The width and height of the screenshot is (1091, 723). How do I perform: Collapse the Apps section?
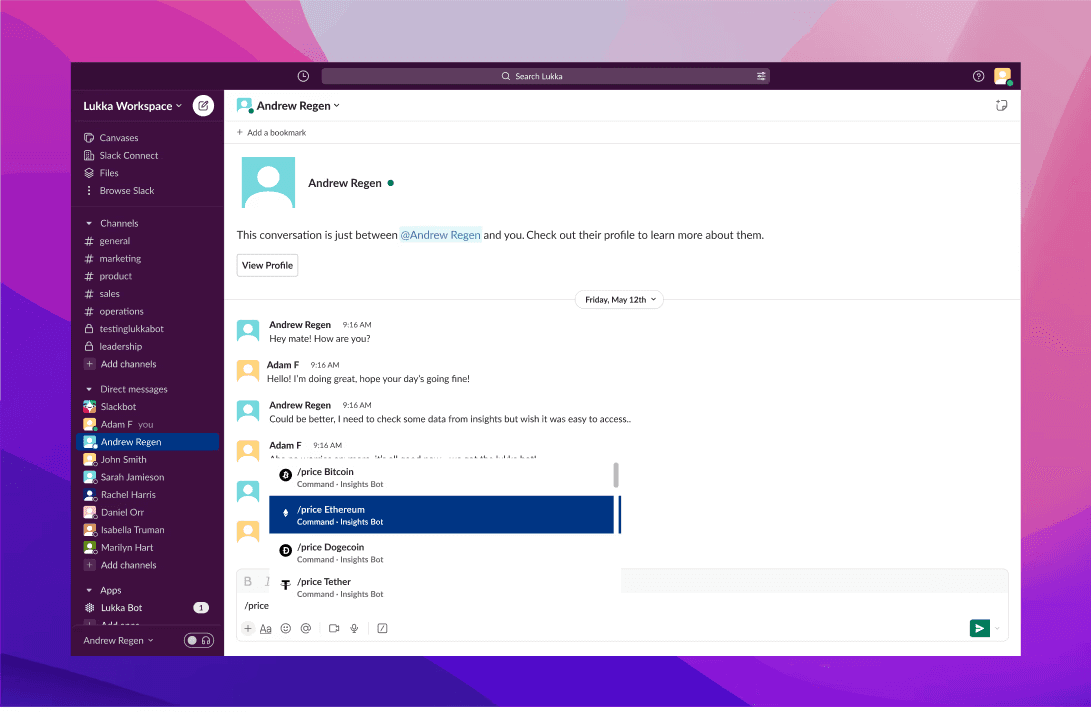[x=88, y=590]
